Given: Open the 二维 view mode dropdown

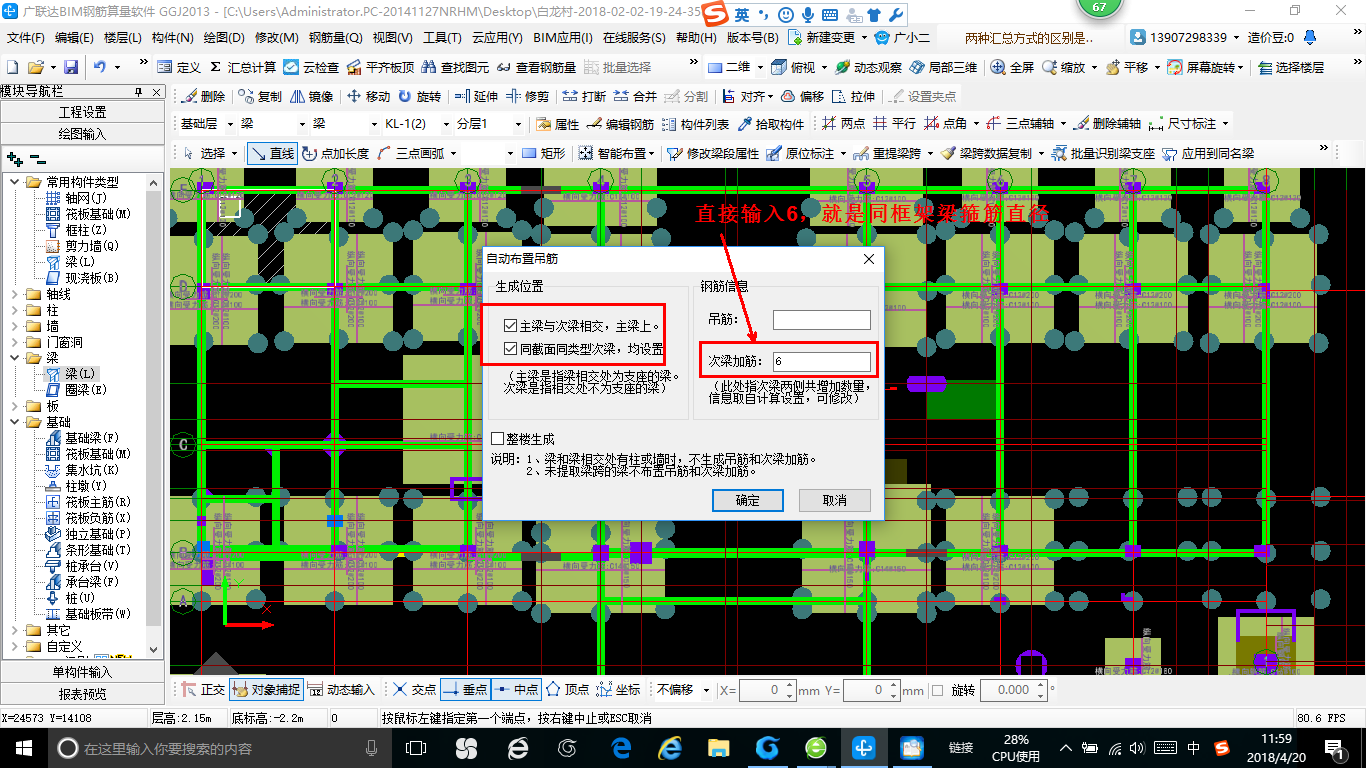Looking at the screenshot, I should click(x=762, y=67).
